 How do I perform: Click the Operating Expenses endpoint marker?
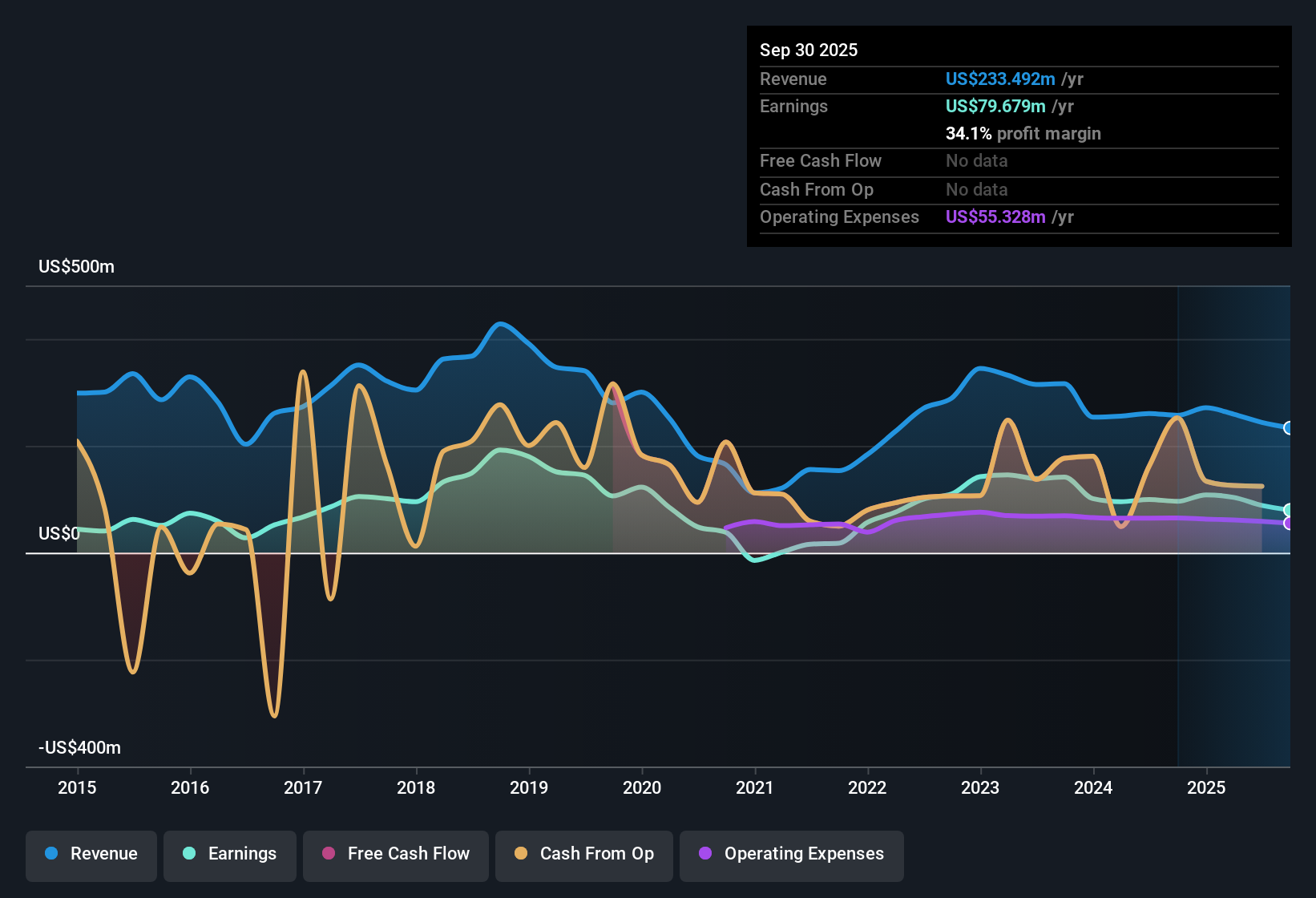click(x=1289, y=524)
